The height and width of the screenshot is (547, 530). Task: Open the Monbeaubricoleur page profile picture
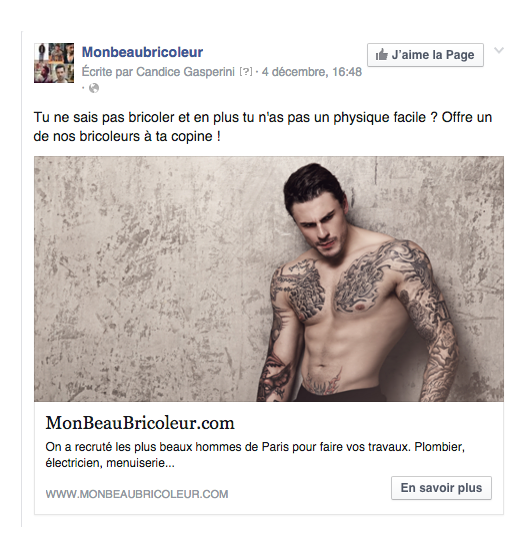[54, 63]
